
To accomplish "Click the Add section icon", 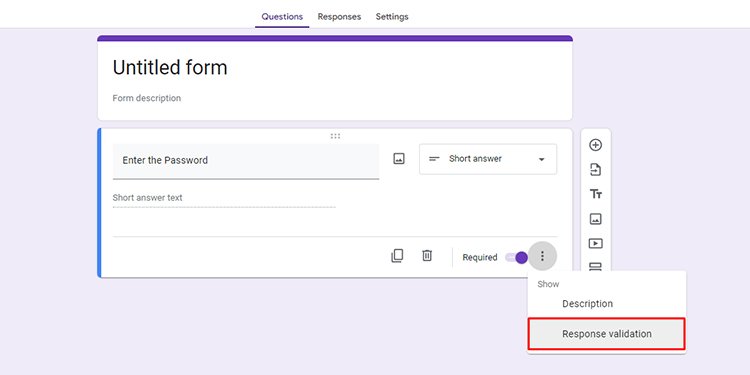I will coord(595,266).
